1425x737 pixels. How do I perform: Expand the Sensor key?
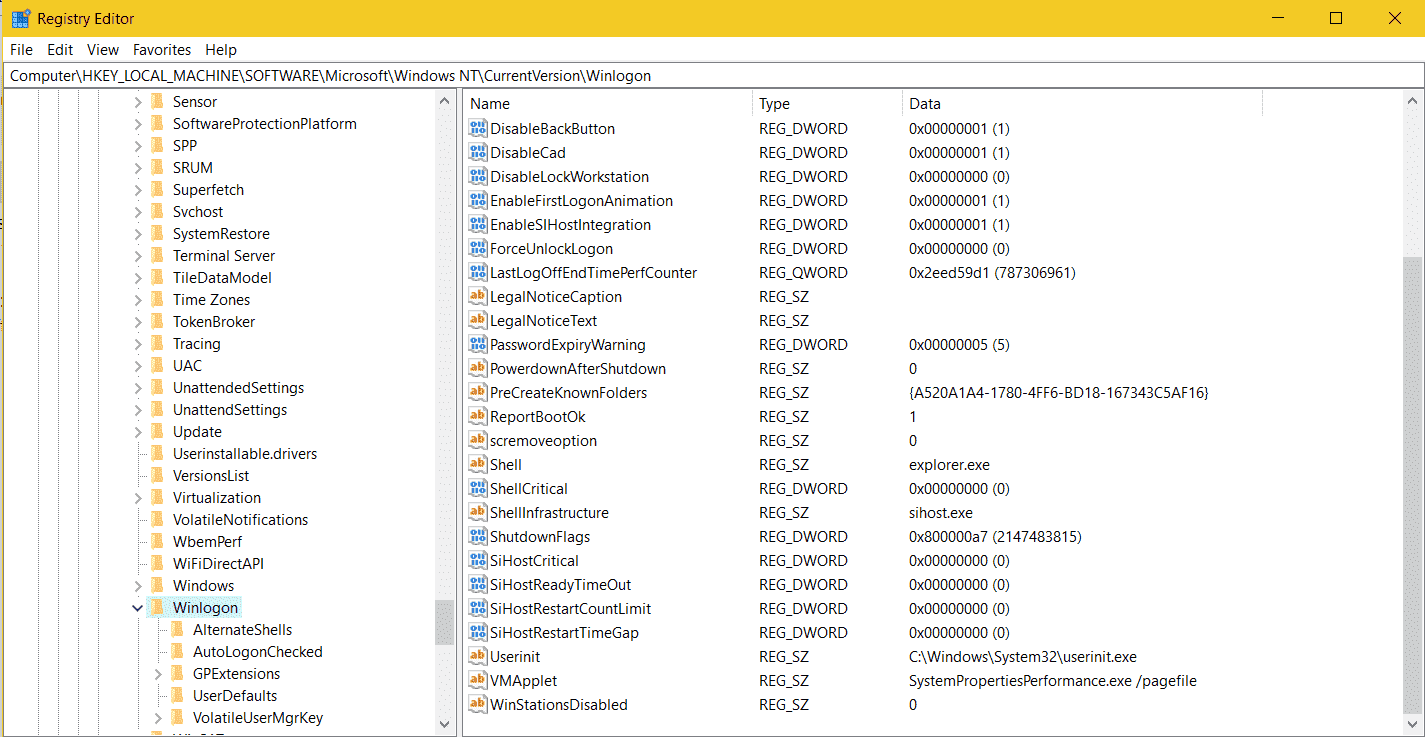[x=137, y=102]
